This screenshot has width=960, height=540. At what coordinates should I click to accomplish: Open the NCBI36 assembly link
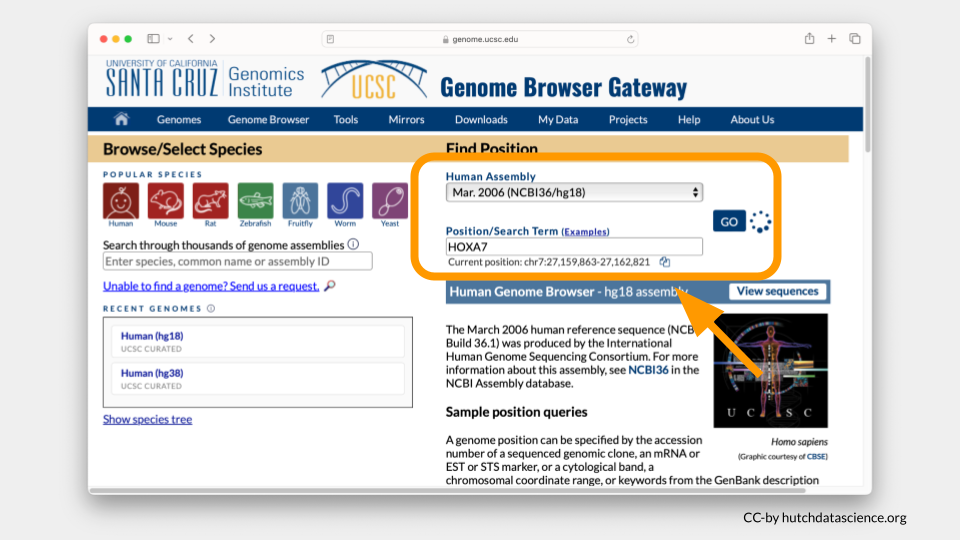[x=648, y=370]
